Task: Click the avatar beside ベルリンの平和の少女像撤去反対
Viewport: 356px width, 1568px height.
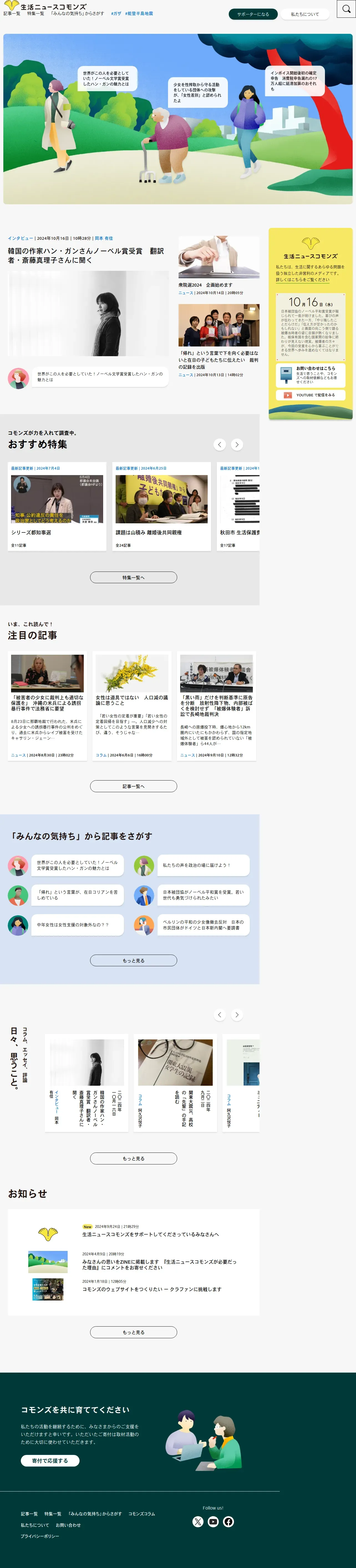Action: (144, 925)
